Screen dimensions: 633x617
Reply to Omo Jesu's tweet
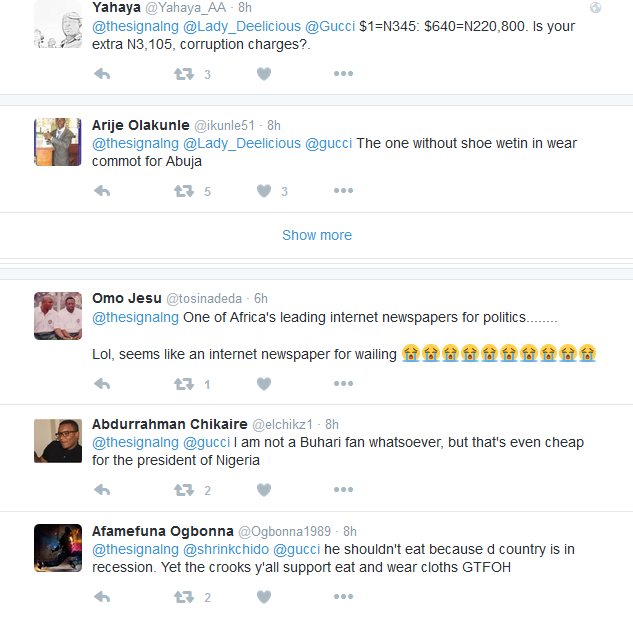tap(101, 384)
